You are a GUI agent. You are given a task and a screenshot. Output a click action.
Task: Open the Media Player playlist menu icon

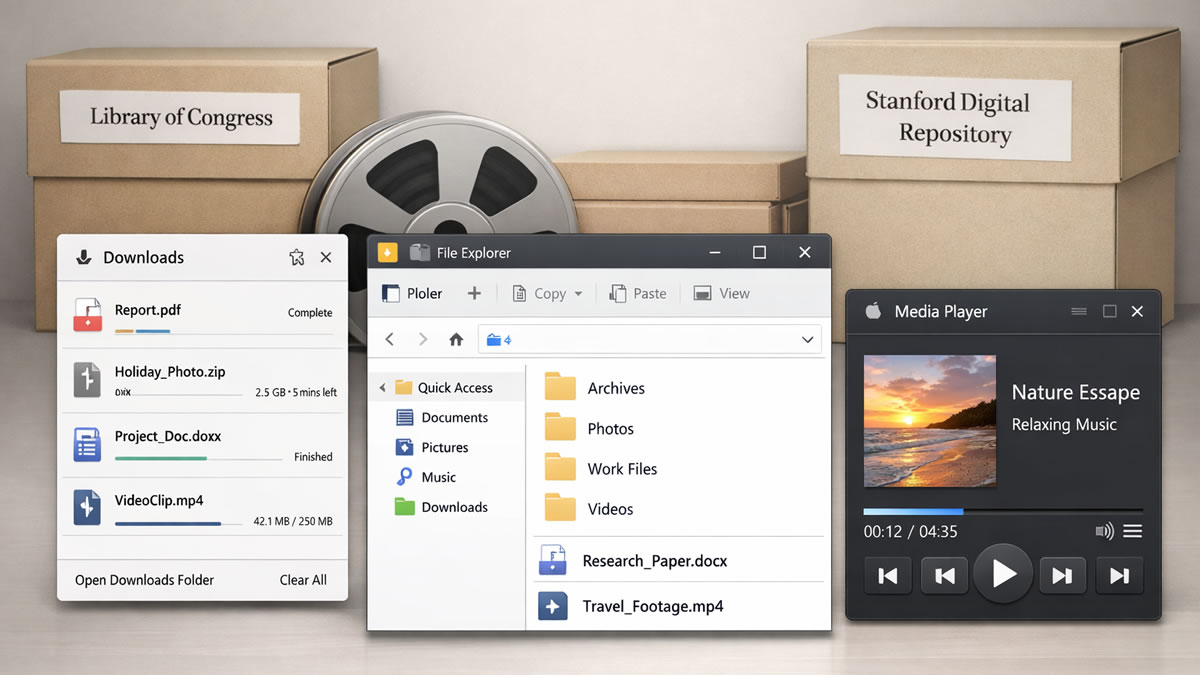pos(1132,532)
